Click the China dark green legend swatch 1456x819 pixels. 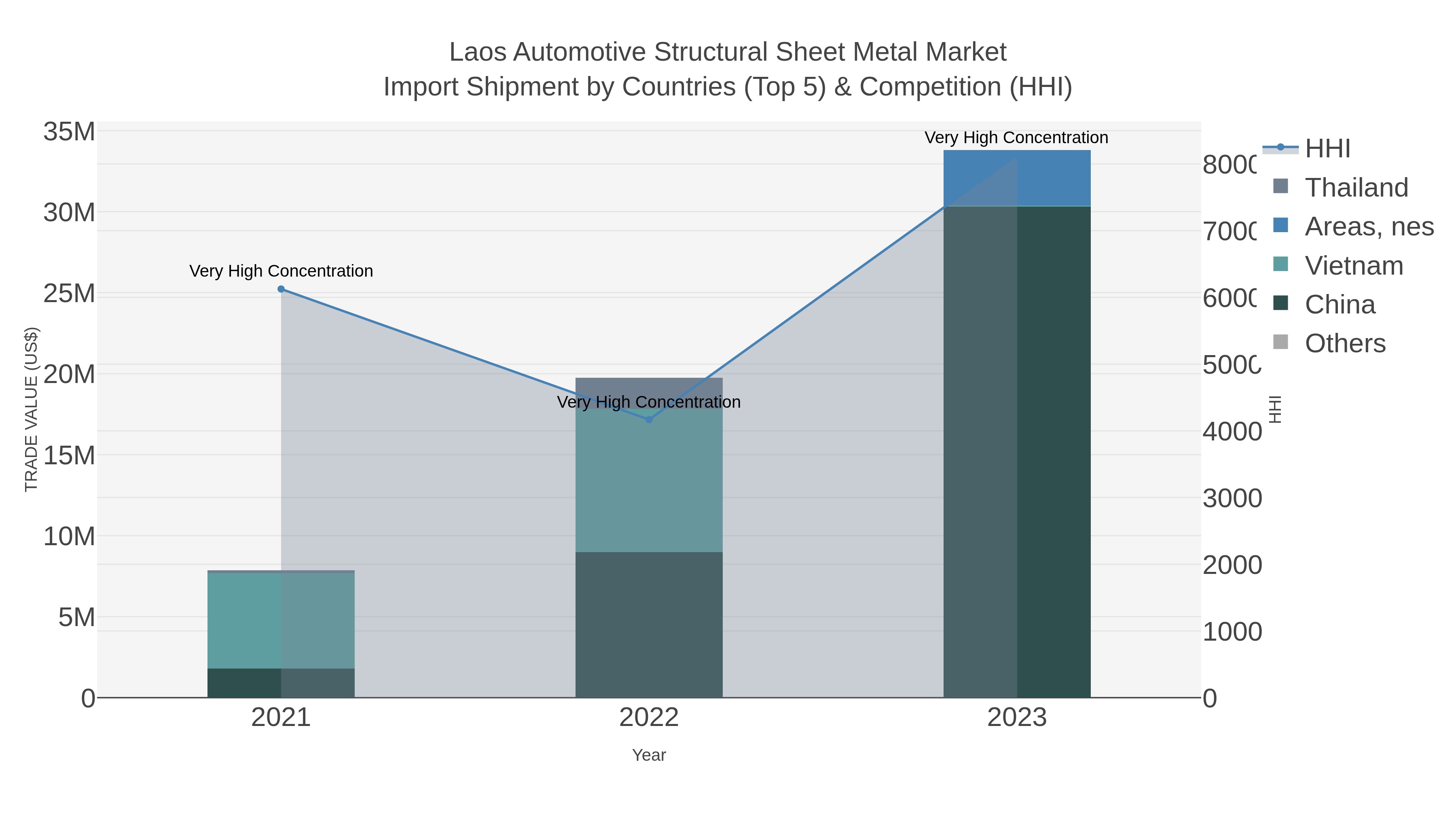click(1280, 303)
